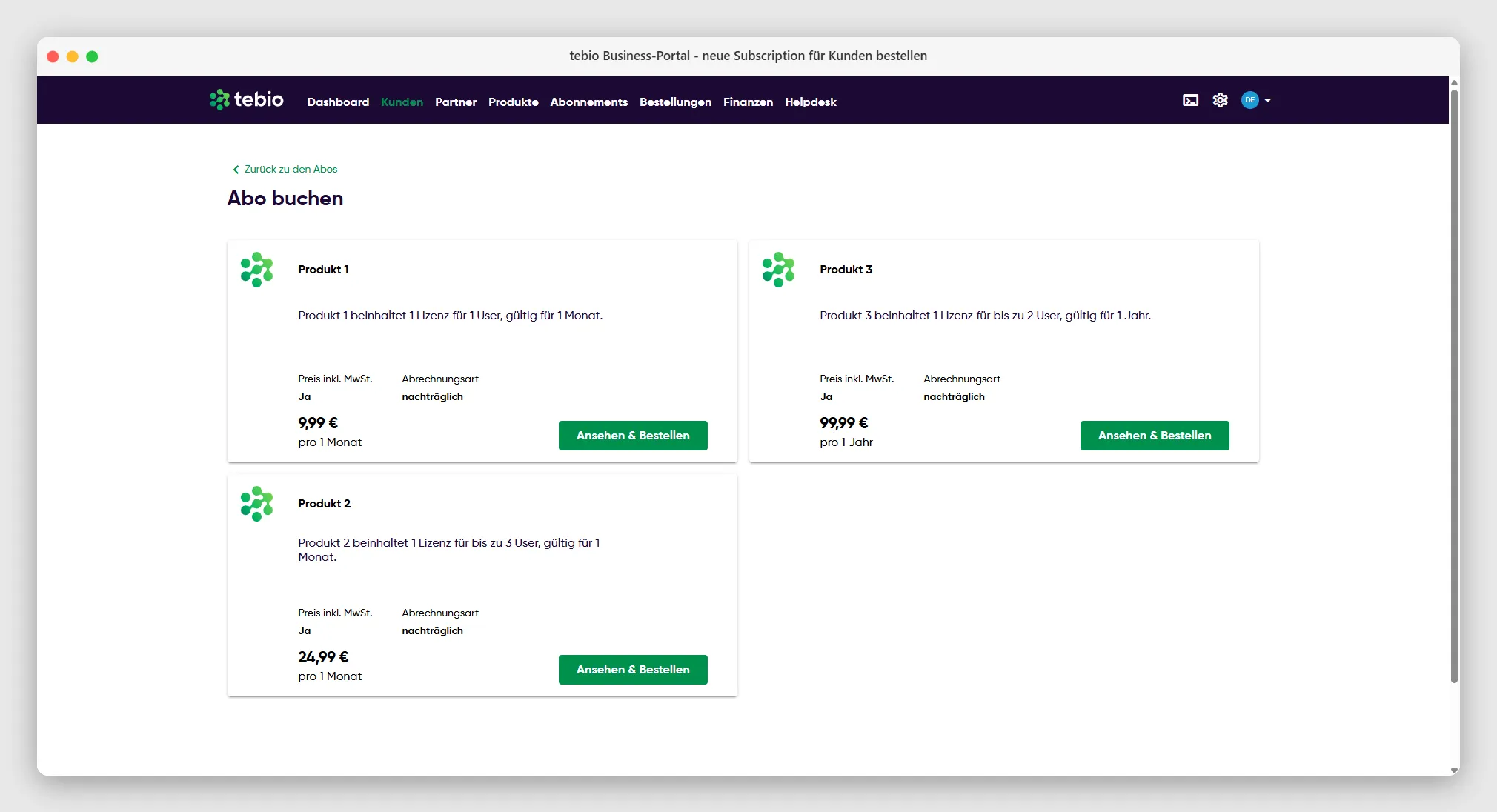This screenshot has height=812, width=1497.
Task: Click the Produkt 3 logo icon
Action: 779,270
